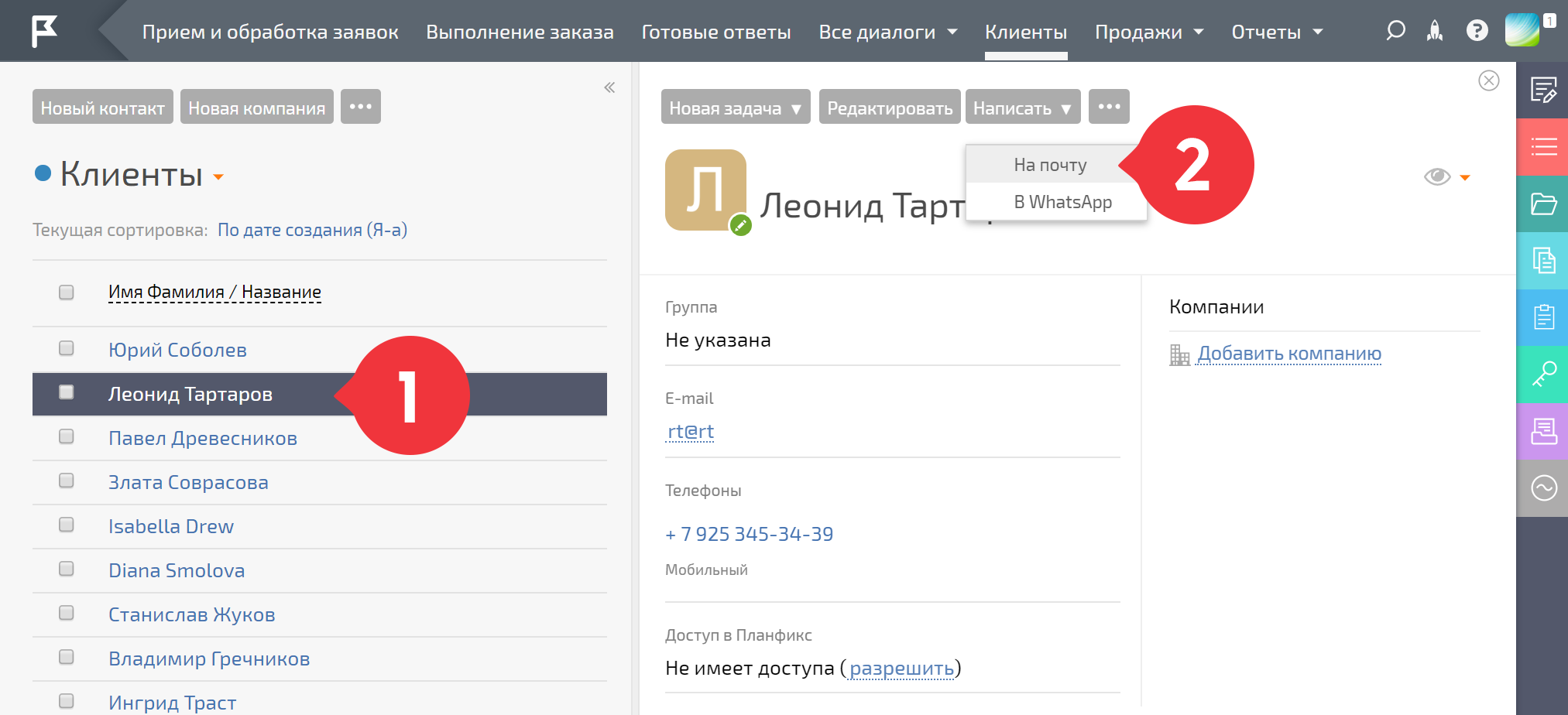
Task: Check the box for Юрий Соболев
Action: click(x=67, y=348)
